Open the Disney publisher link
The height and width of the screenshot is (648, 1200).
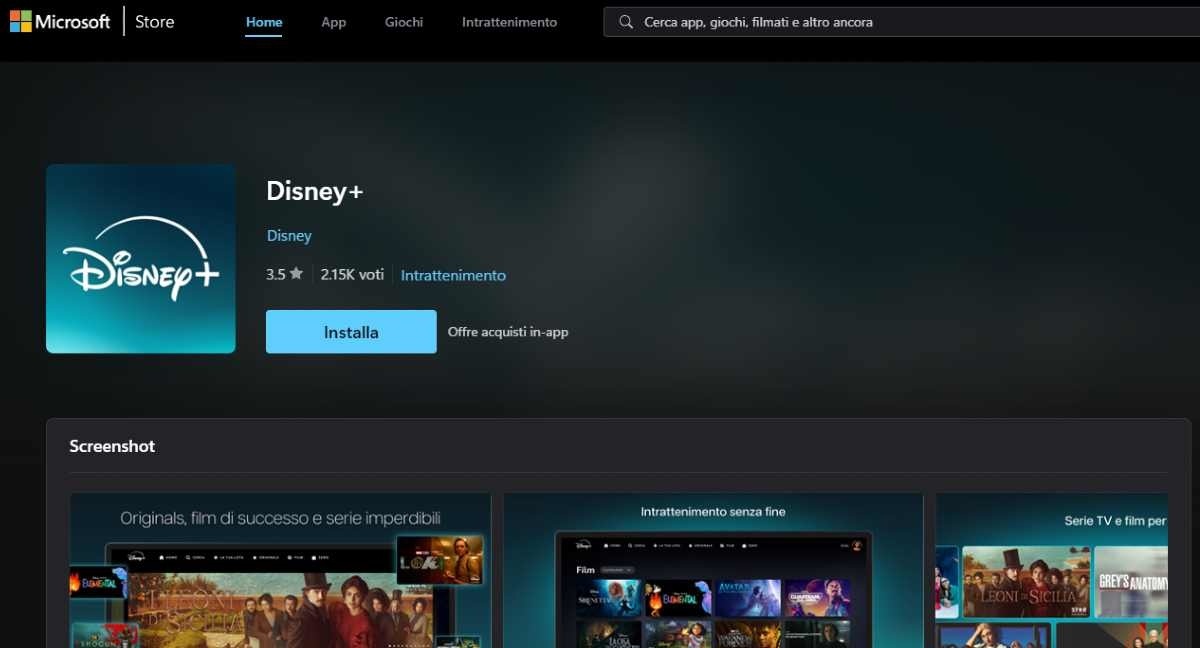click(x=289, y=236)
